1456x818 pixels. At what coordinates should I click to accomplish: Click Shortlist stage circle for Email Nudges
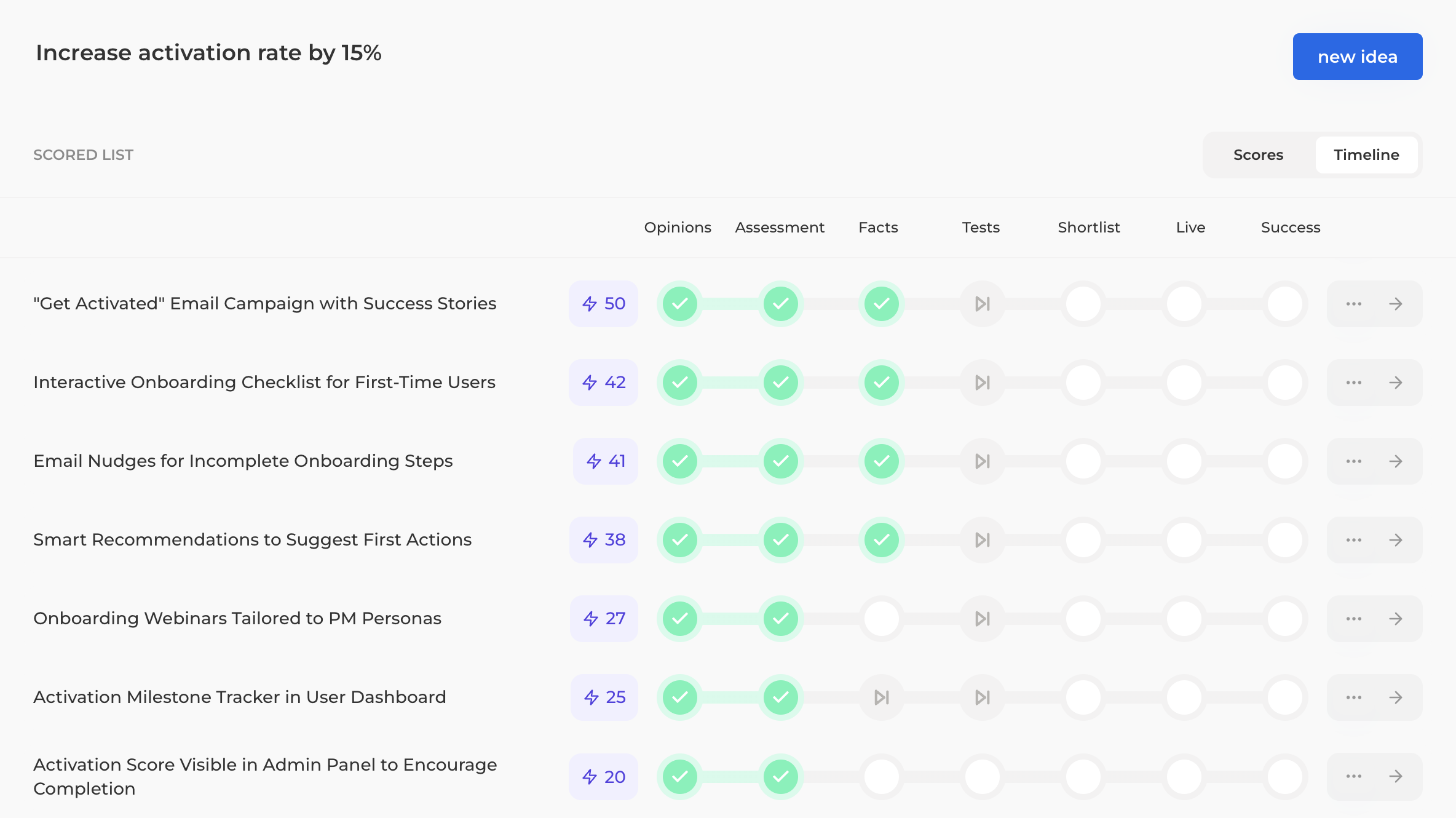[1083, 461]
